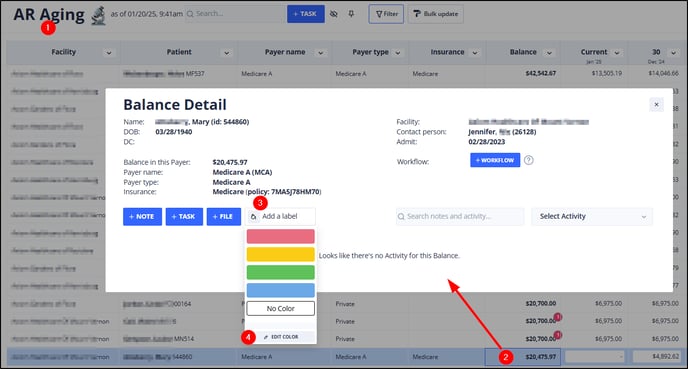Expand the Facility column dropdown
688x369 pixels.
click(x=108, y=53)
